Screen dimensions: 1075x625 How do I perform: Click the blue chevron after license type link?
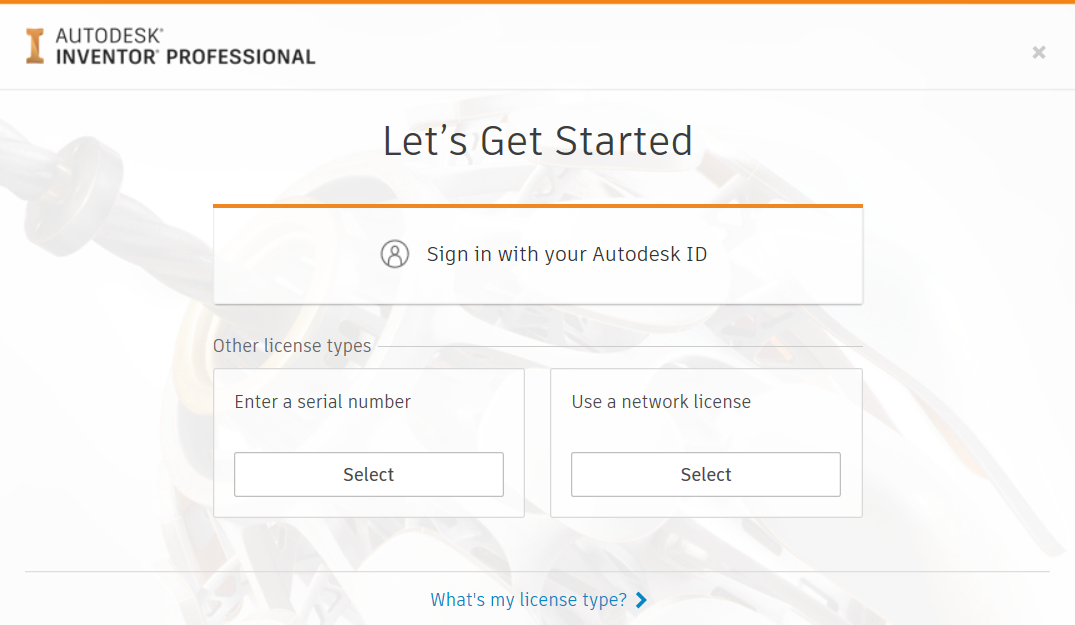641,600
